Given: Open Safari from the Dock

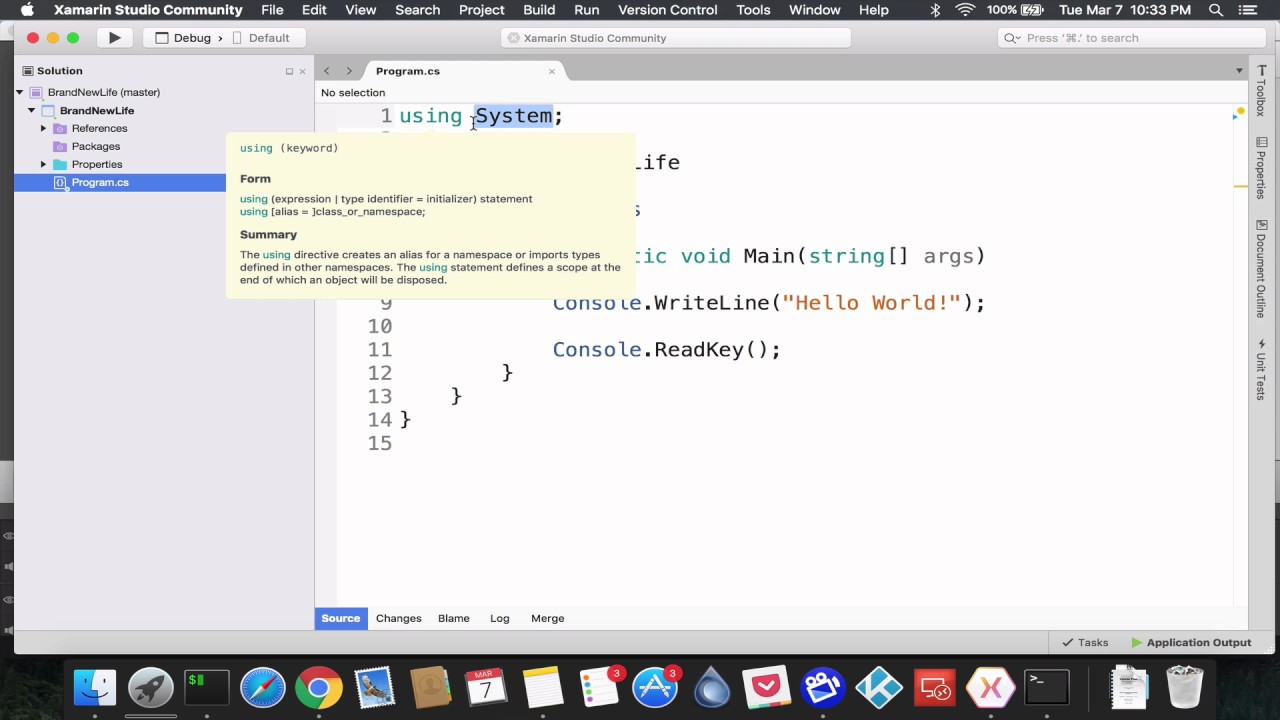Looking at the screenshot, I should coord(263,688).
